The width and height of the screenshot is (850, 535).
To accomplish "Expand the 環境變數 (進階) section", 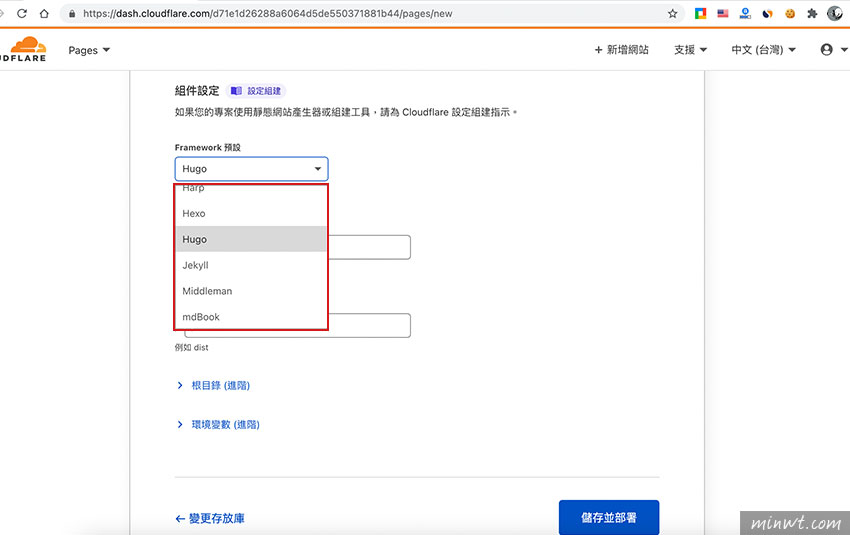I will (x=218, y=424).
